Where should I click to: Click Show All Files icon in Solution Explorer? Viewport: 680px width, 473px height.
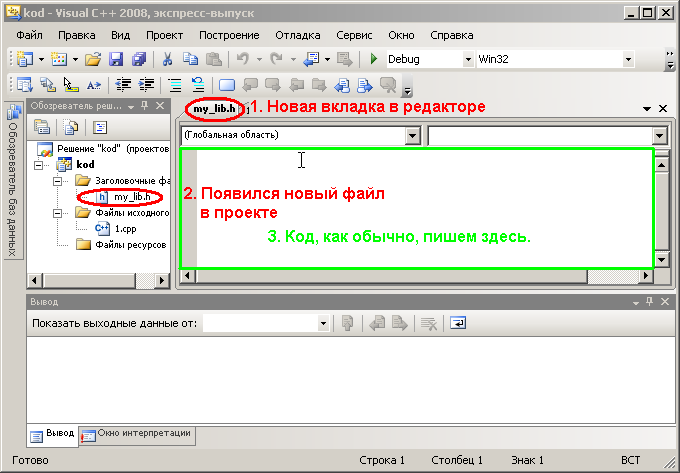(x=71, y=127)
